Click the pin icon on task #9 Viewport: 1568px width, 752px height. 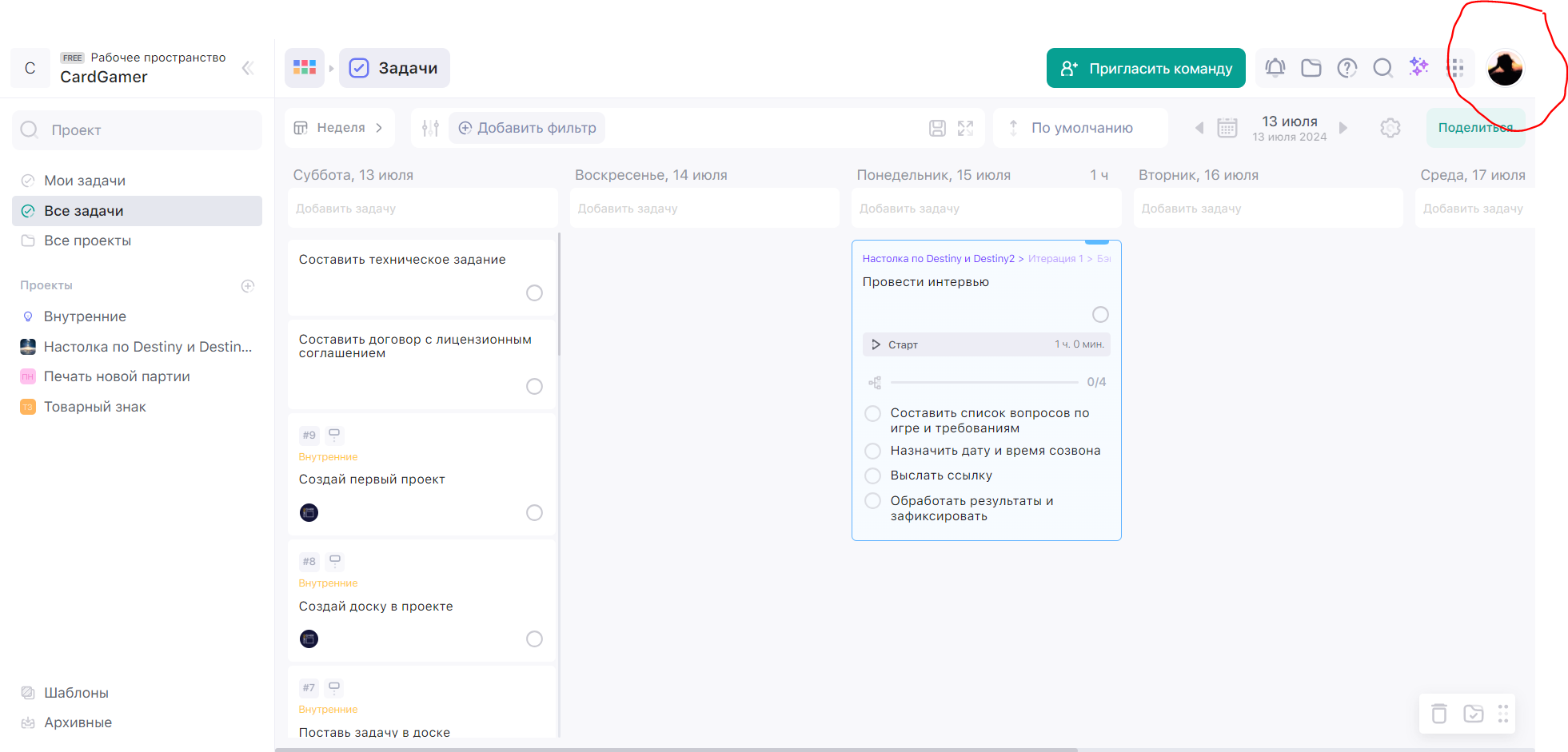334,434
